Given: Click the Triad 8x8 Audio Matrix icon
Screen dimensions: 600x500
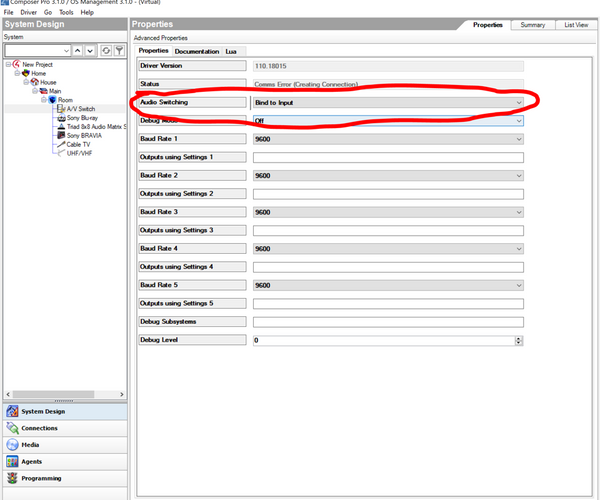Looking at the screenshot, I should tap(61, 127).
